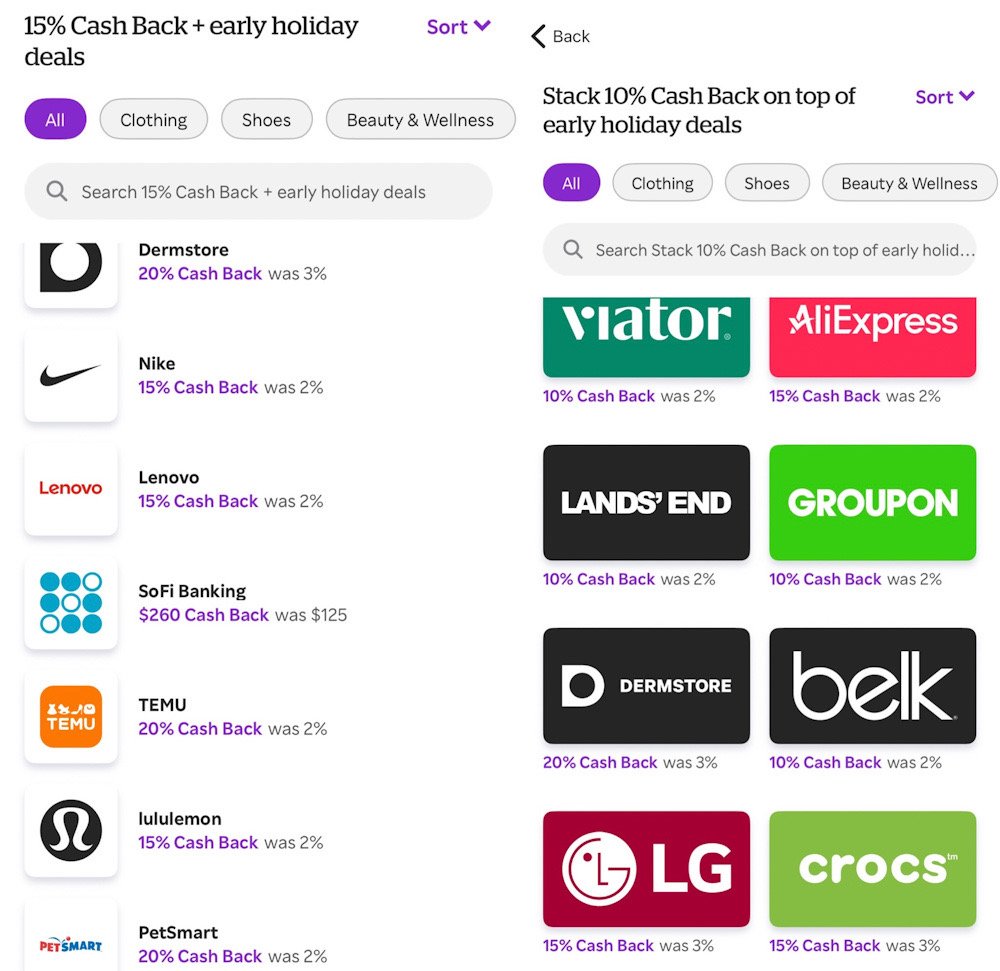Select the left Clothing filter chip

154,119
